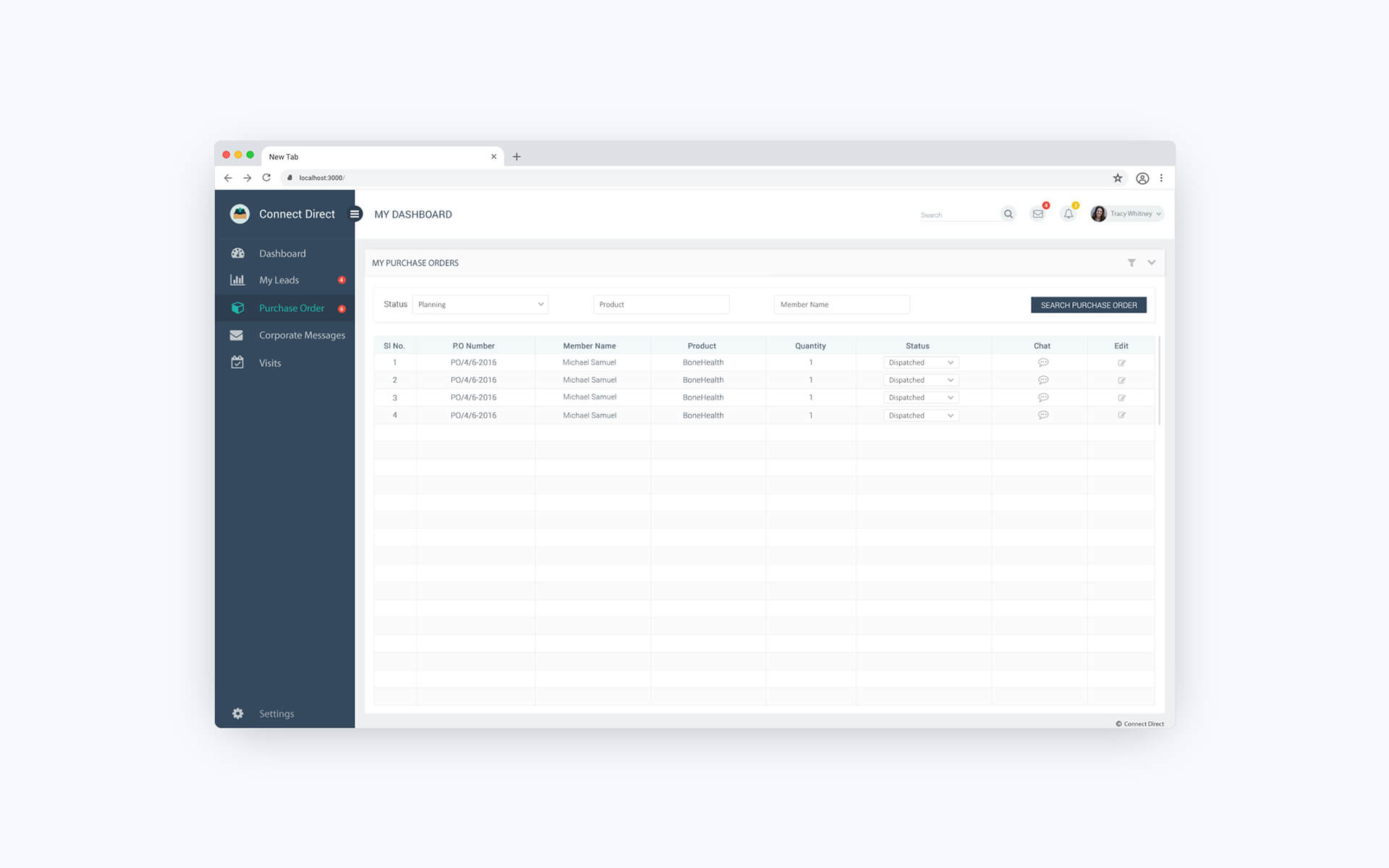Click the search magnifier icon in header
1389x868 pixels.
1008,214
